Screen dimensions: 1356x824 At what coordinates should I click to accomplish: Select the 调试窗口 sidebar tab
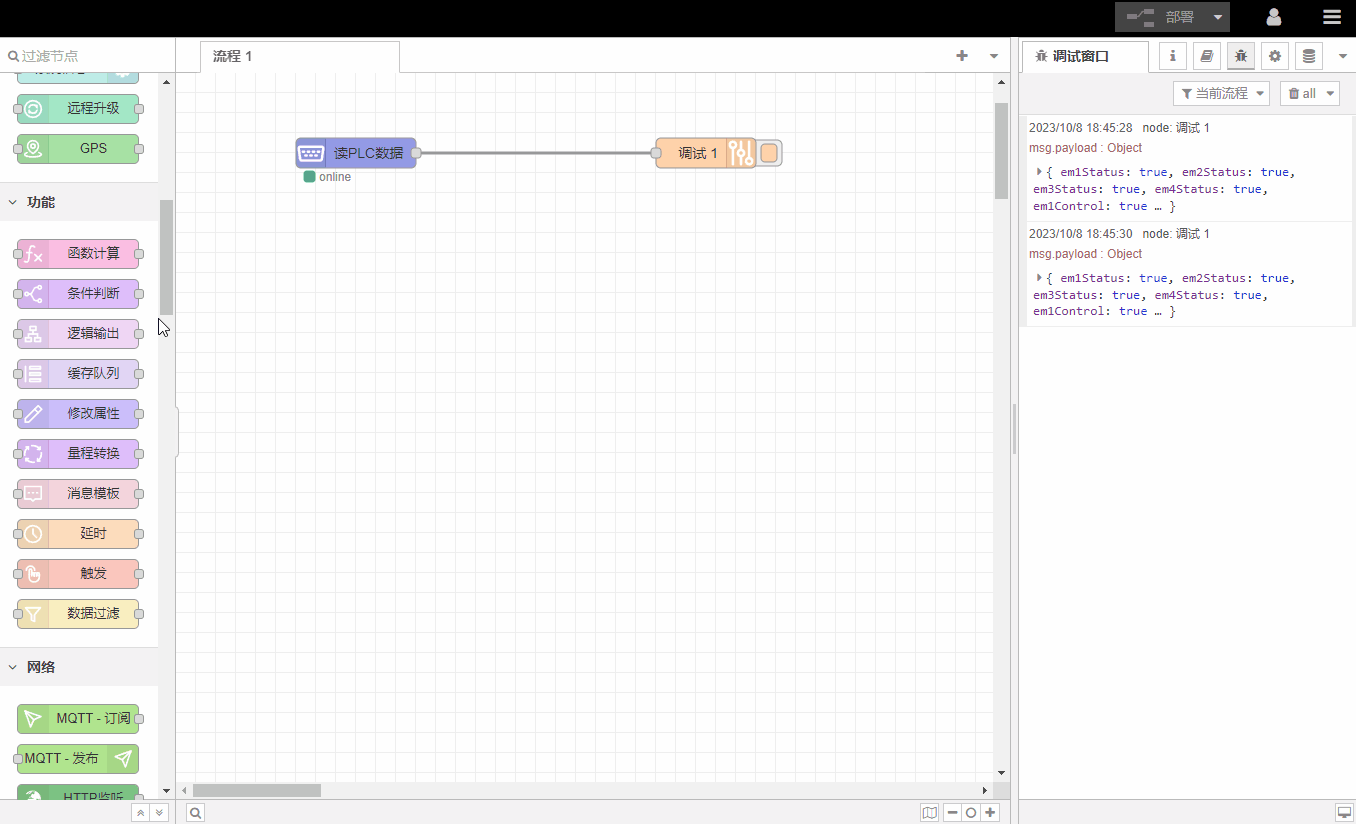pyautogui.click(x=1084, y=57)
